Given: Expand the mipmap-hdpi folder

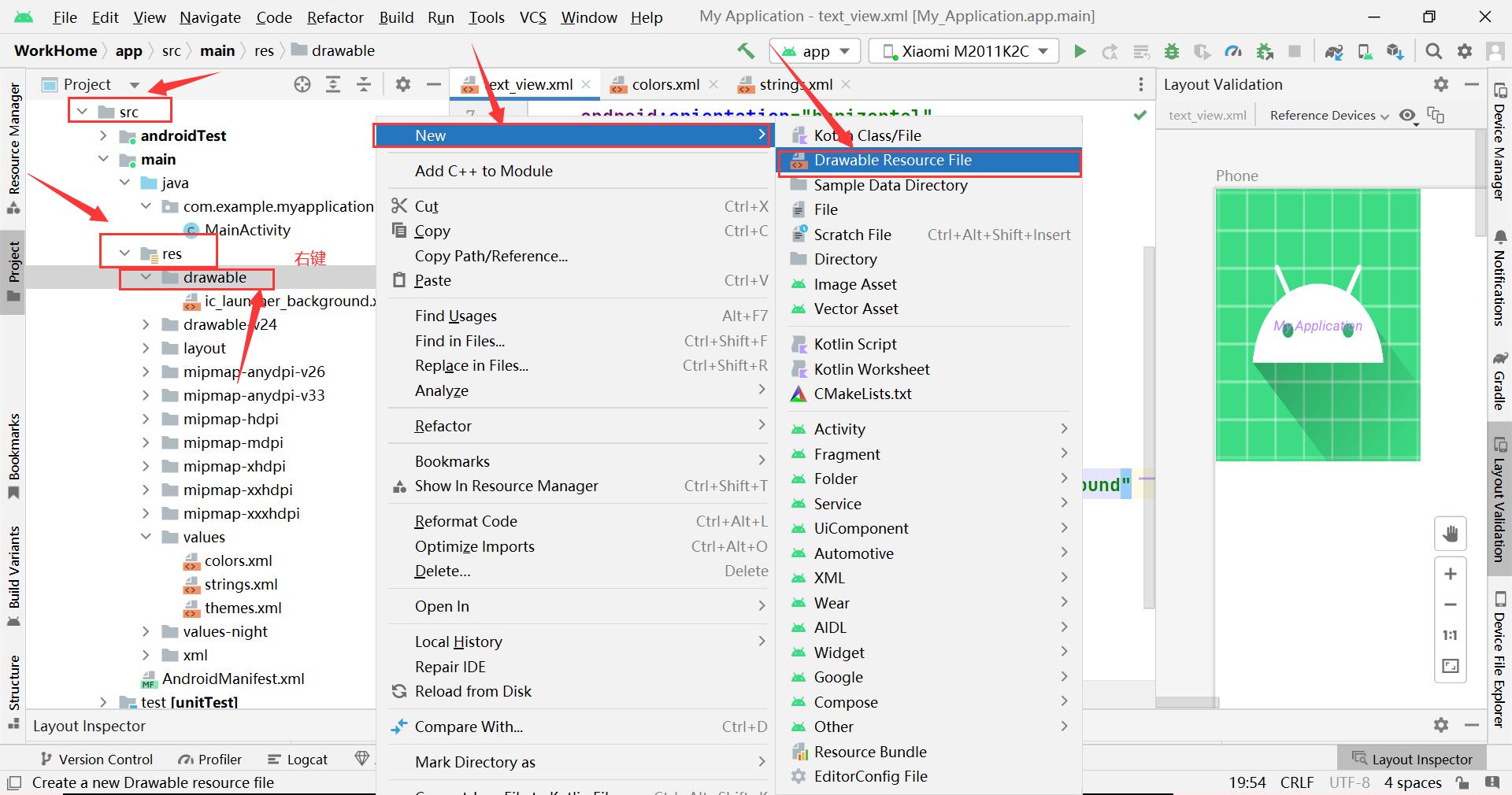Looking at the screenshot, I should [x=146, y=419].
